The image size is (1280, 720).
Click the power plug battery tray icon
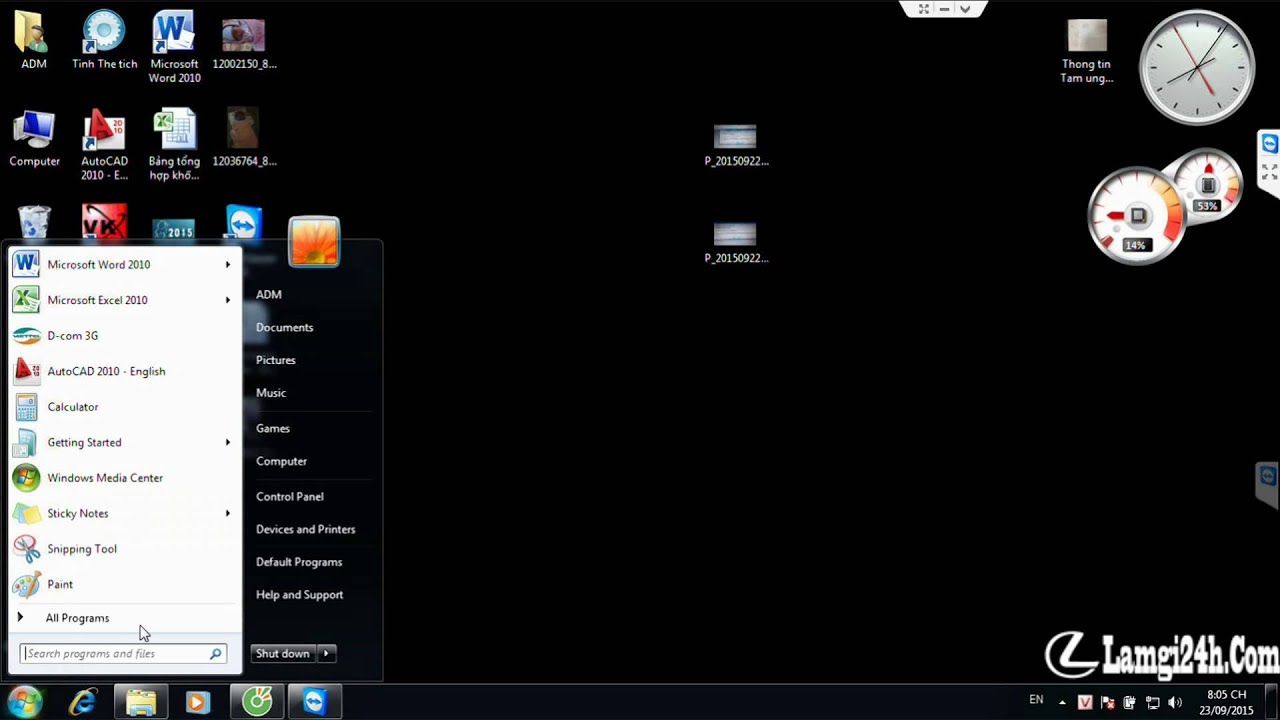click(x=1130, y=702)
